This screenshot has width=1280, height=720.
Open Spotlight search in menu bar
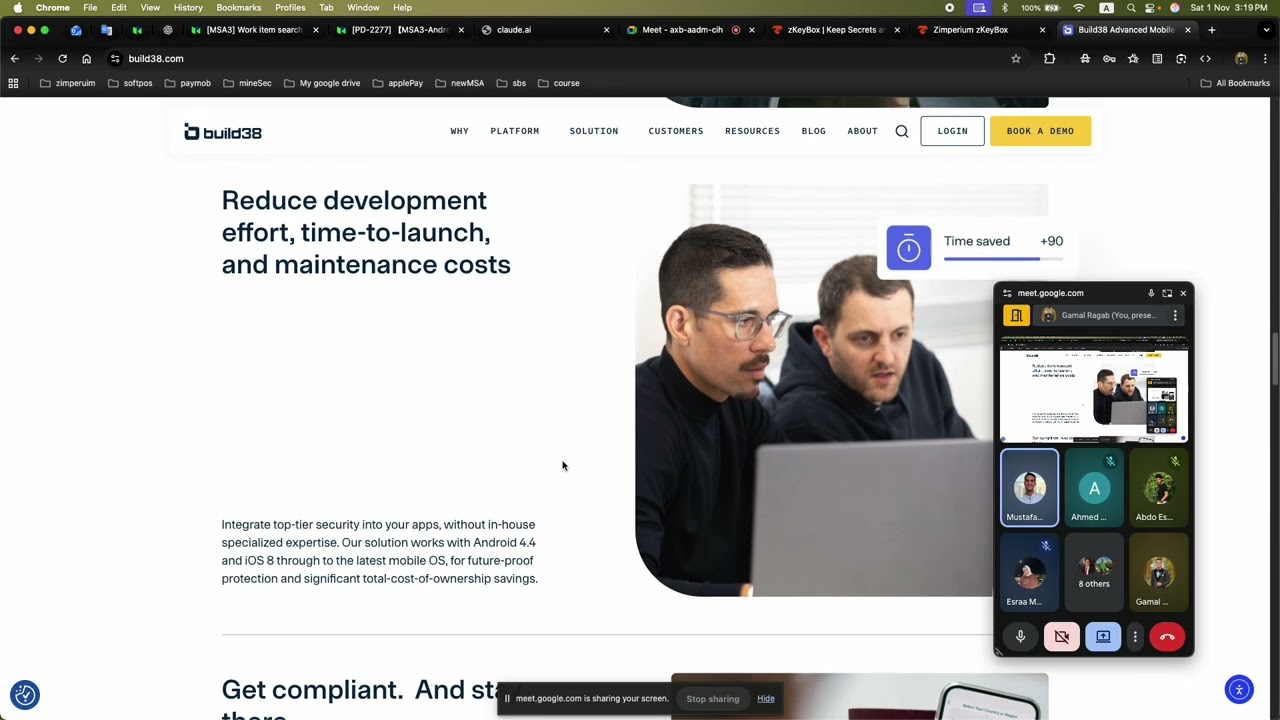(1131, 7)
